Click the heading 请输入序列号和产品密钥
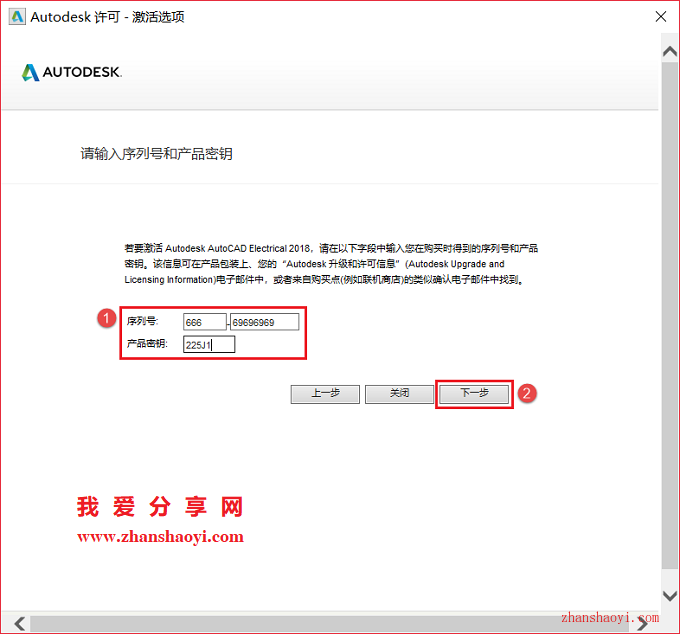 [157, 154]
